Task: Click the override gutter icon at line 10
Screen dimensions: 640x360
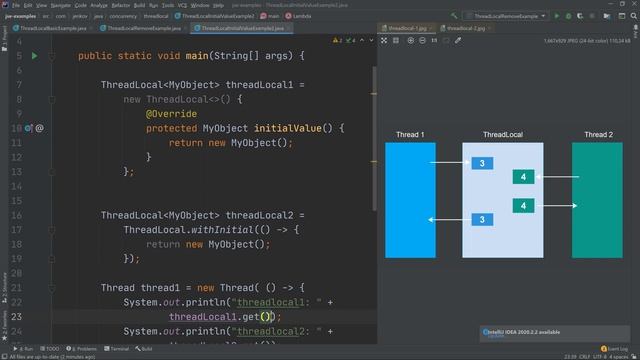Action: pyautogui.click(x=28, y=128)
